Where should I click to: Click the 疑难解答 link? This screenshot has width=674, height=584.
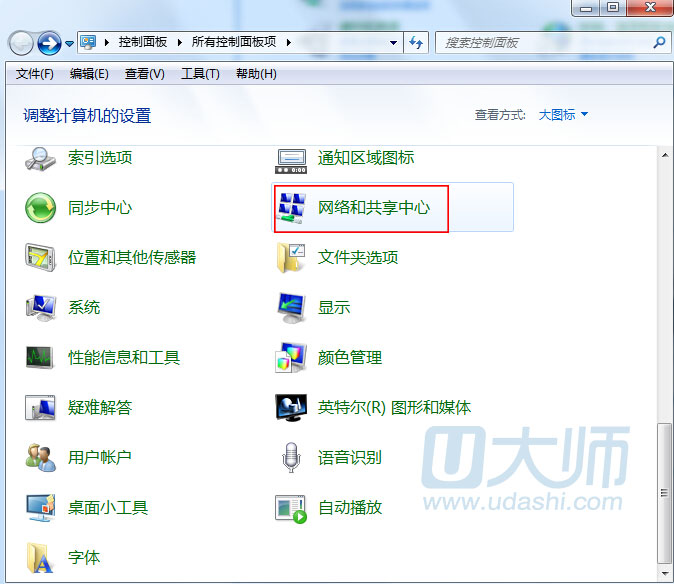pyautogui.click(x=100, y=407)
